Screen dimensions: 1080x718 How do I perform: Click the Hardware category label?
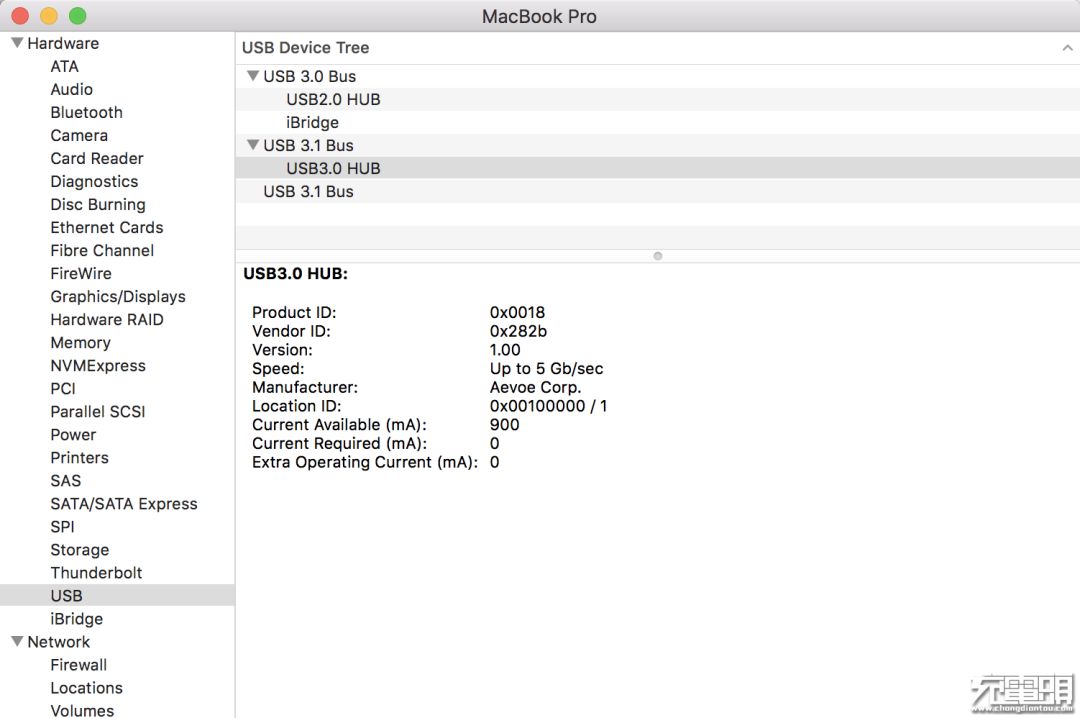tap(63, 43)
